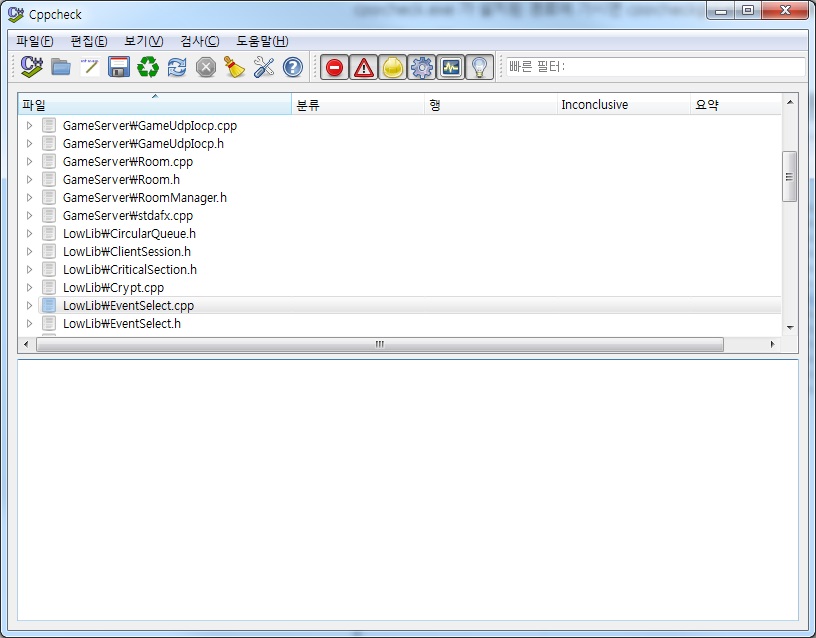The image size is (816, 638).
Task: Click the file icon beside CircularQueue.h
Action: pos(49,234)
